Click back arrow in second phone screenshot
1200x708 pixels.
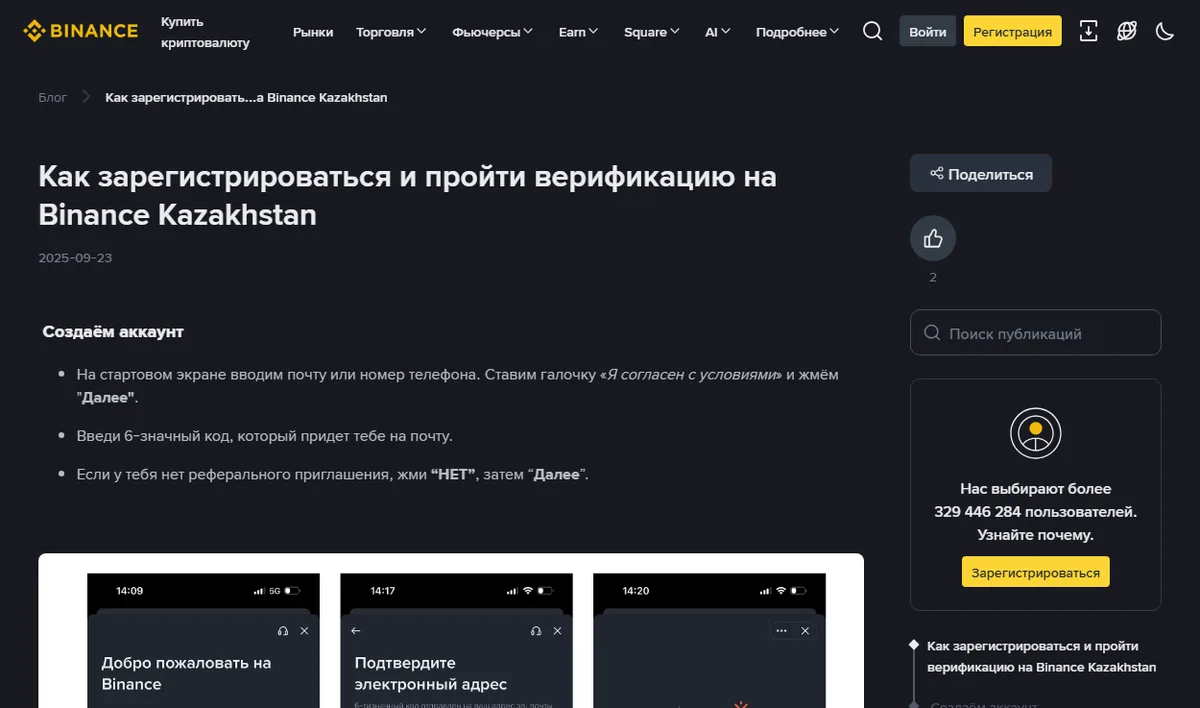tap(356, 631)
